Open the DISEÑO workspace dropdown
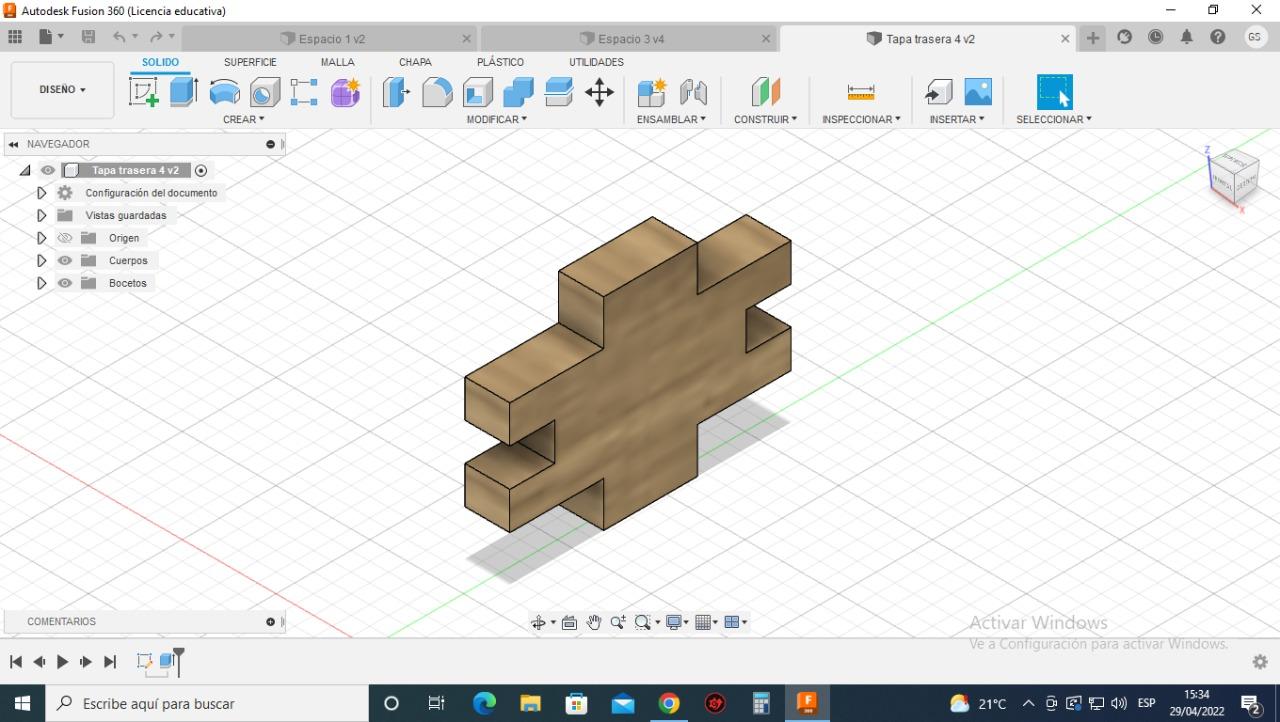The image size is (1280, 722). click(62, 90)
